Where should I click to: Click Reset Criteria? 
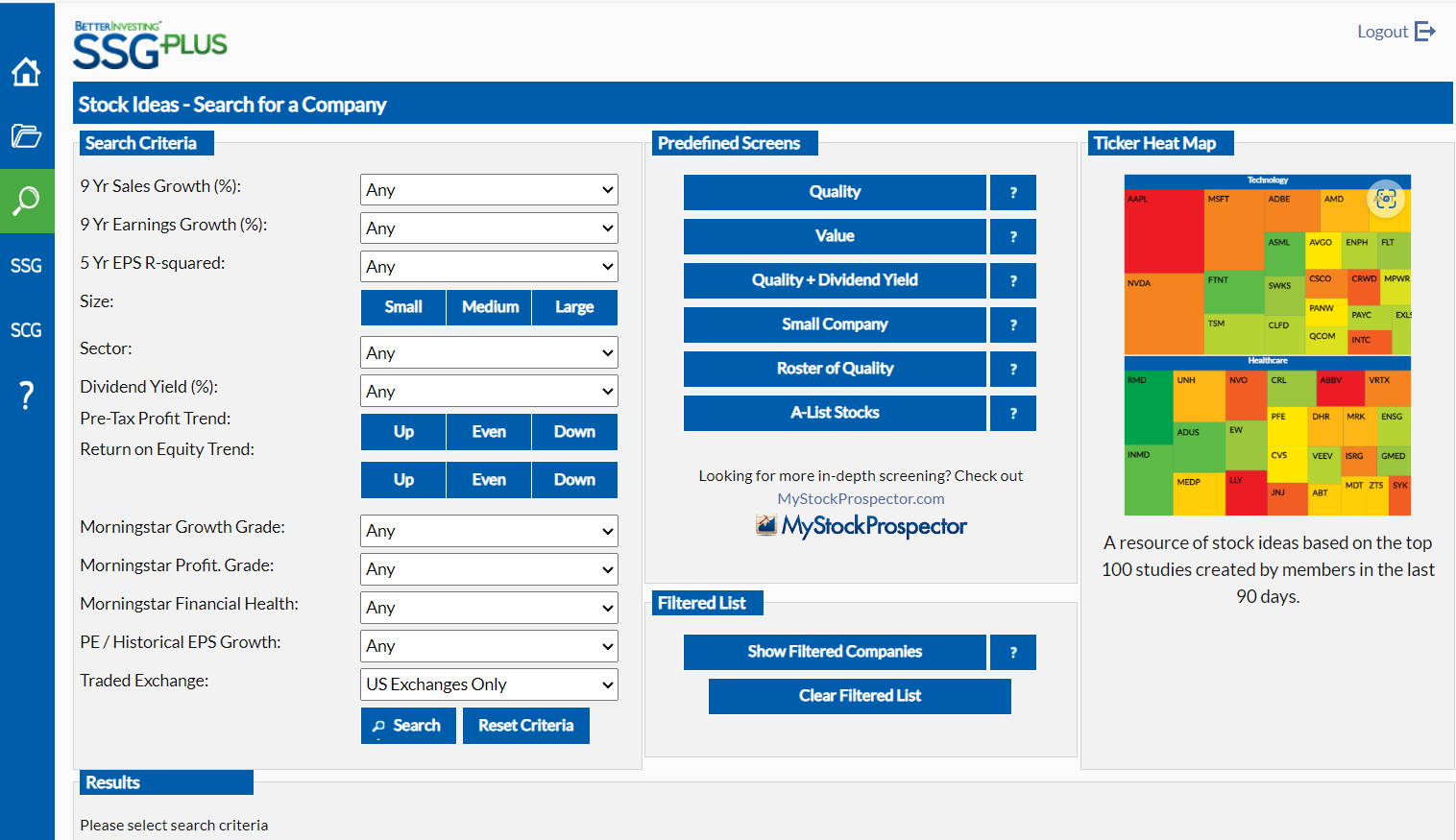(526, 726)
